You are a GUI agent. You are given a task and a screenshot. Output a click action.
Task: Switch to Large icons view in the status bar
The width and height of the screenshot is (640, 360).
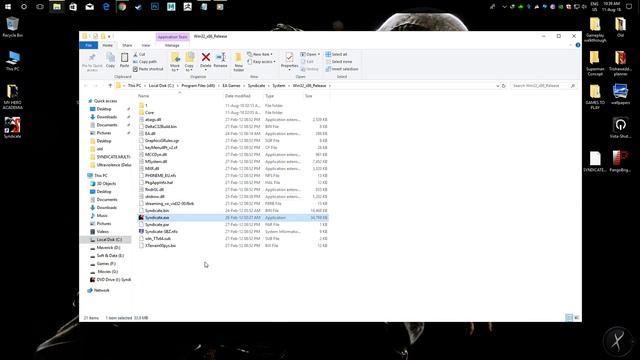point(576,318)
